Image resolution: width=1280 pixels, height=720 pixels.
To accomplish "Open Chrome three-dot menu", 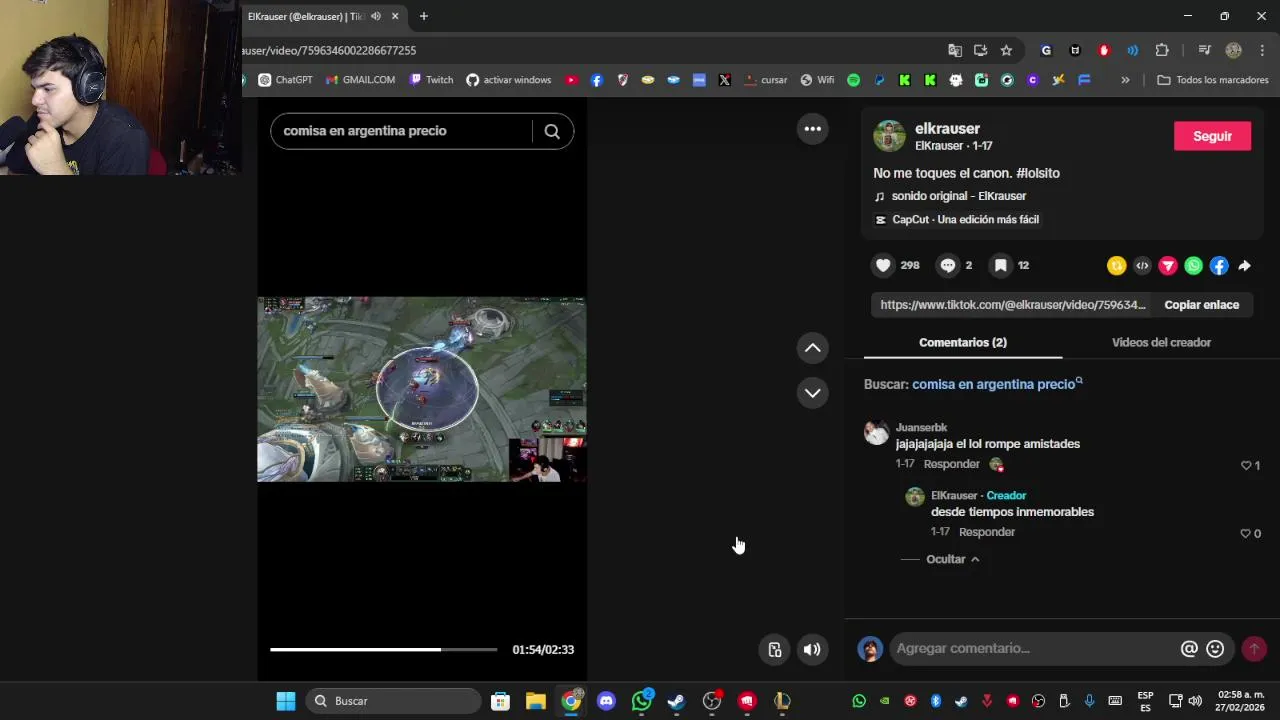I will click(1263, 50).
